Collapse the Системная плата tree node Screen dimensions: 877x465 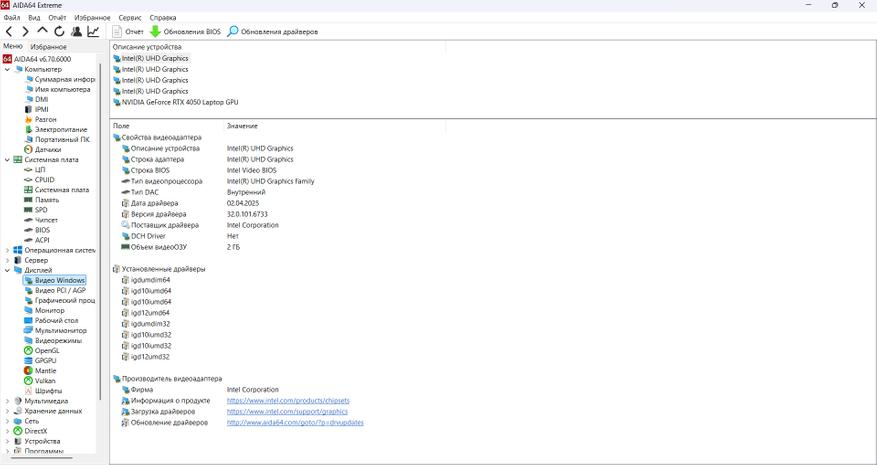pyautogui.click(x=7, y=160)
